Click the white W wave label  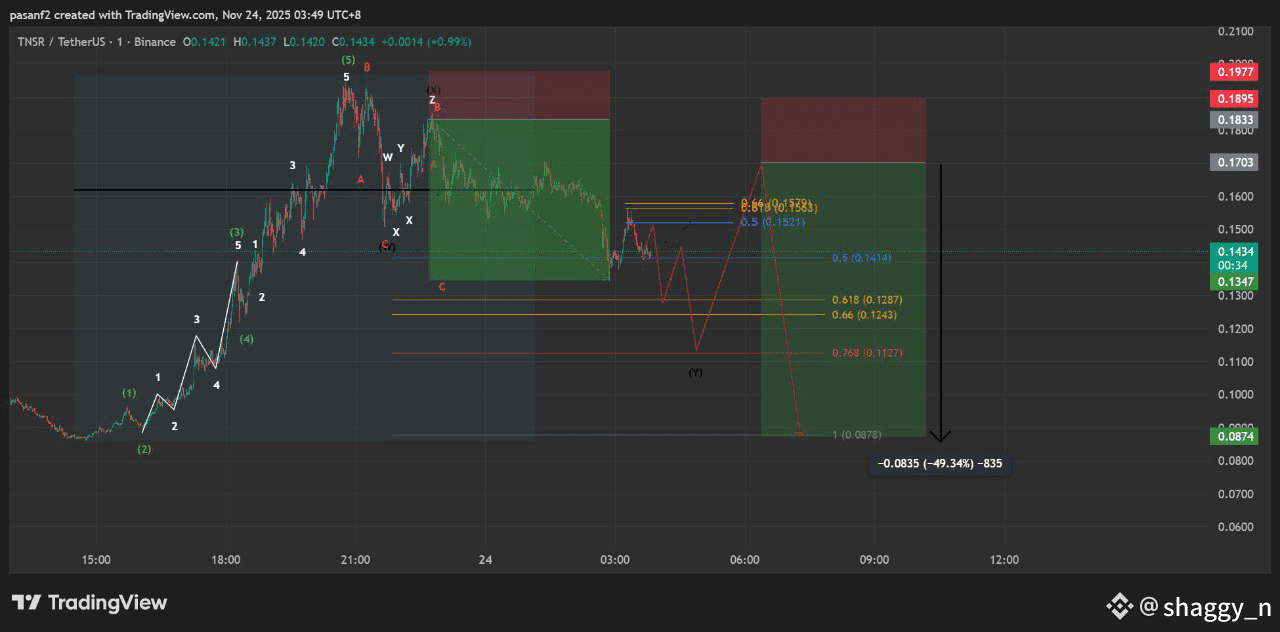(387, 157)
